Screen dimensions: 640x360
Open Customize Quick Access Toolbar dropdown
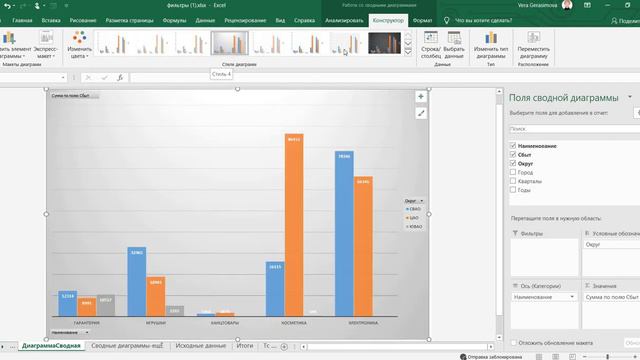[x=67, y=6]
